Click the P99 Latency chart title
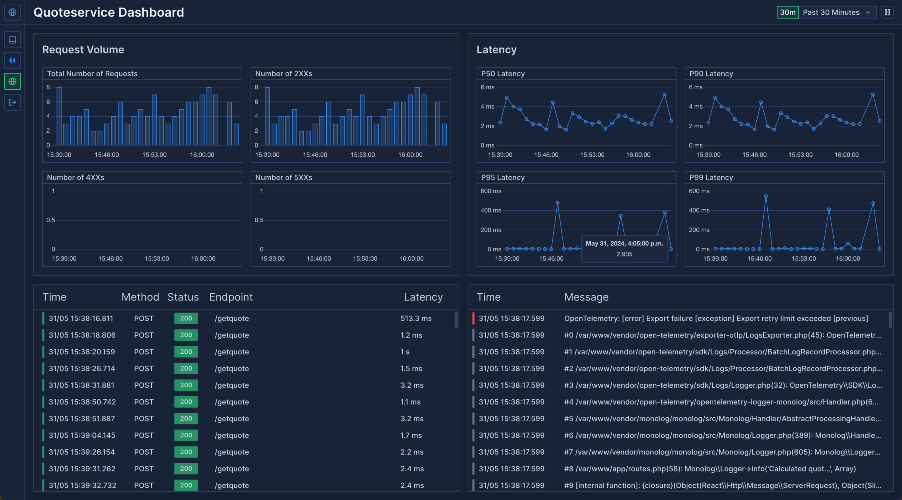Image resolution: width=902 pixels, height=500 pixels. [711, 178]
